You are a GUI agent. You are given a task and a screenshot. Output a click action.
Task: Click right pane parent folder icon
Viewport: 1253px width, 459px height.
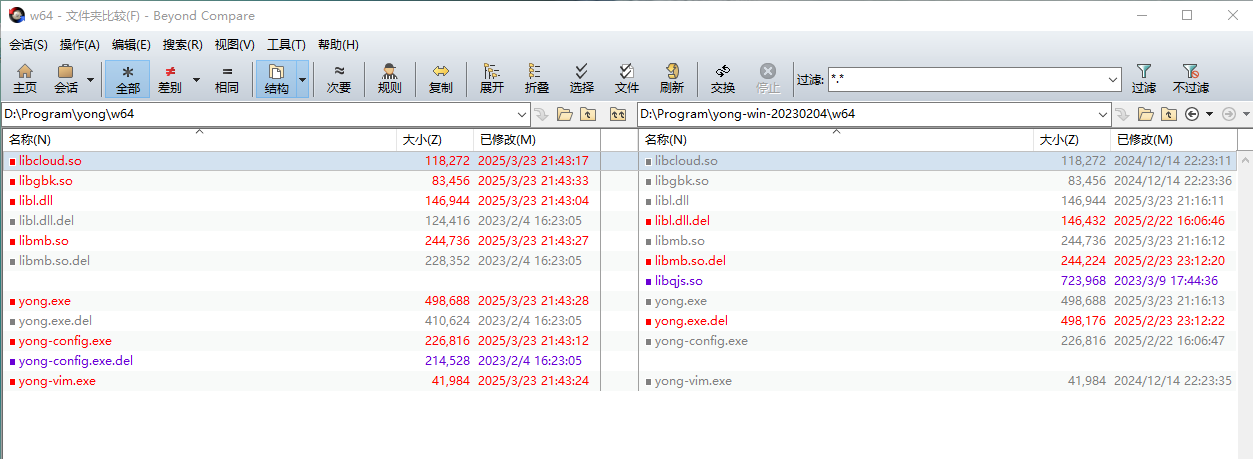pyautogui.click(x=1170, y=114)
